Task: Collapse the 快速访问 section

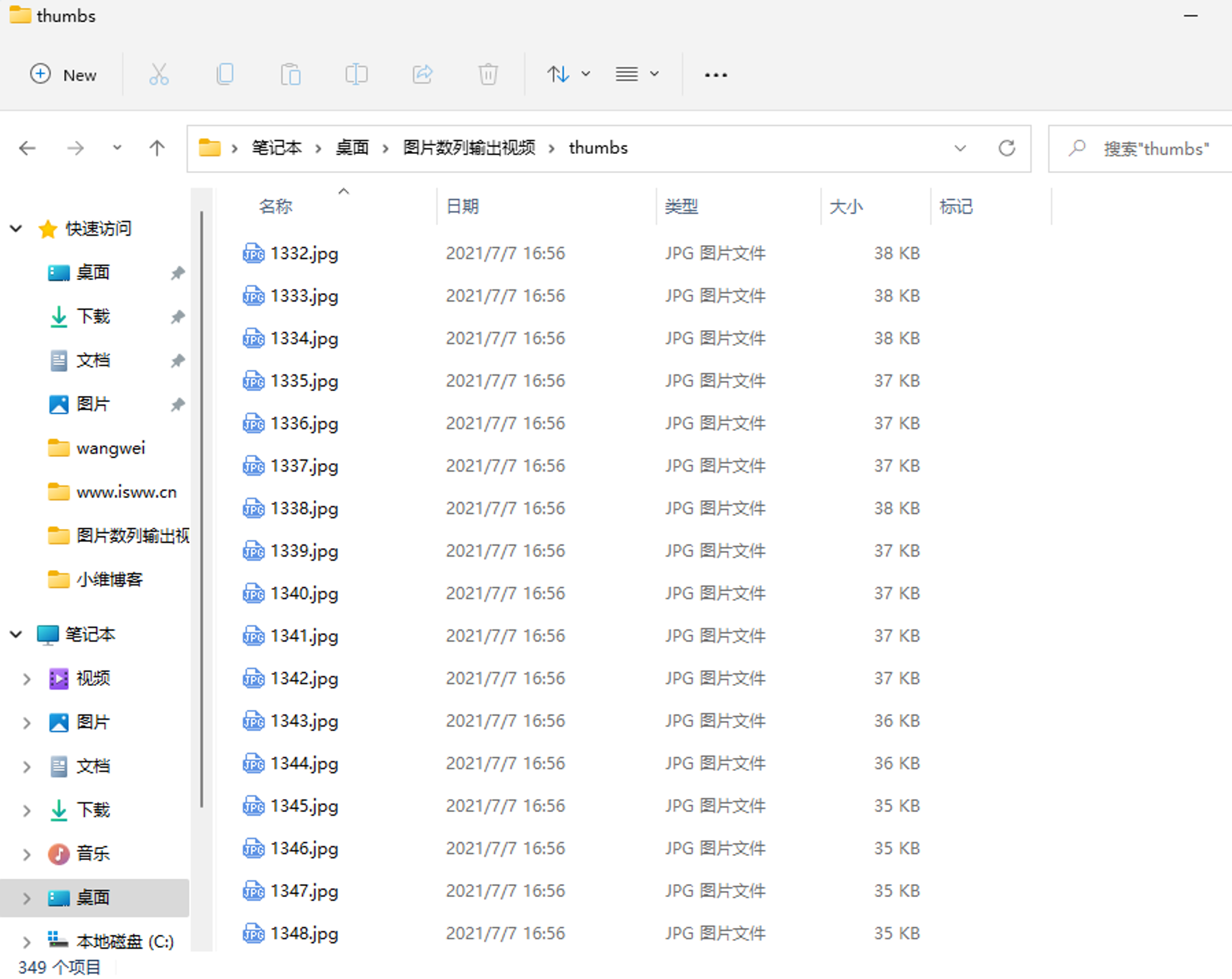Action: (17, 229)
